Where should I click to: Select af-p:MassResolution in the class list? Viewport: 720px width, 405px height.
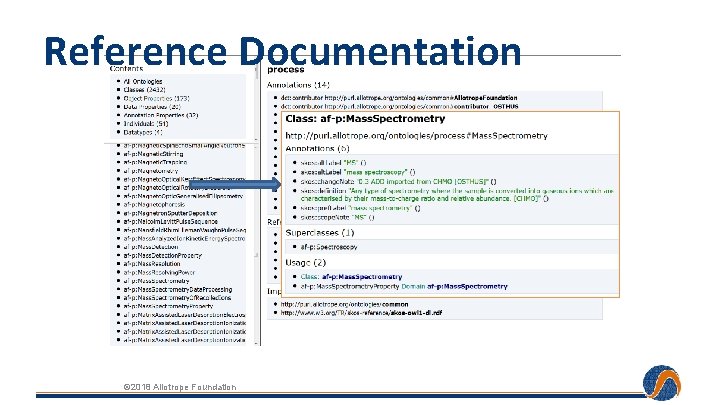coord(152,264)
